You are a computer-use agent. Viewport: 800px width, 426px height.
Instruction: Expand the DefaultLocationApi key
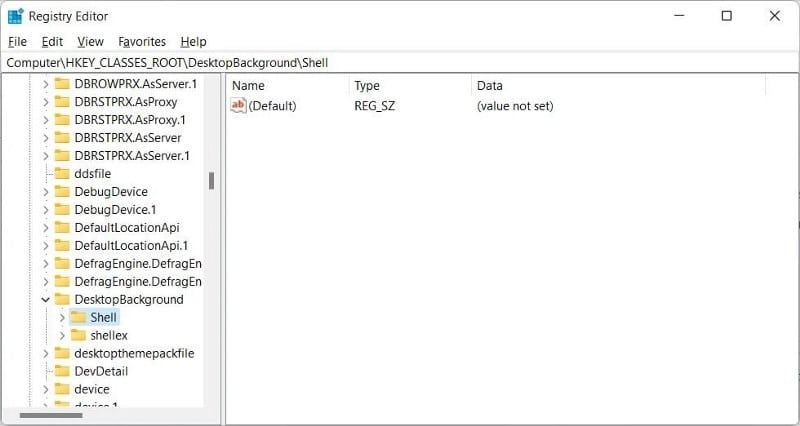(45, 228)
